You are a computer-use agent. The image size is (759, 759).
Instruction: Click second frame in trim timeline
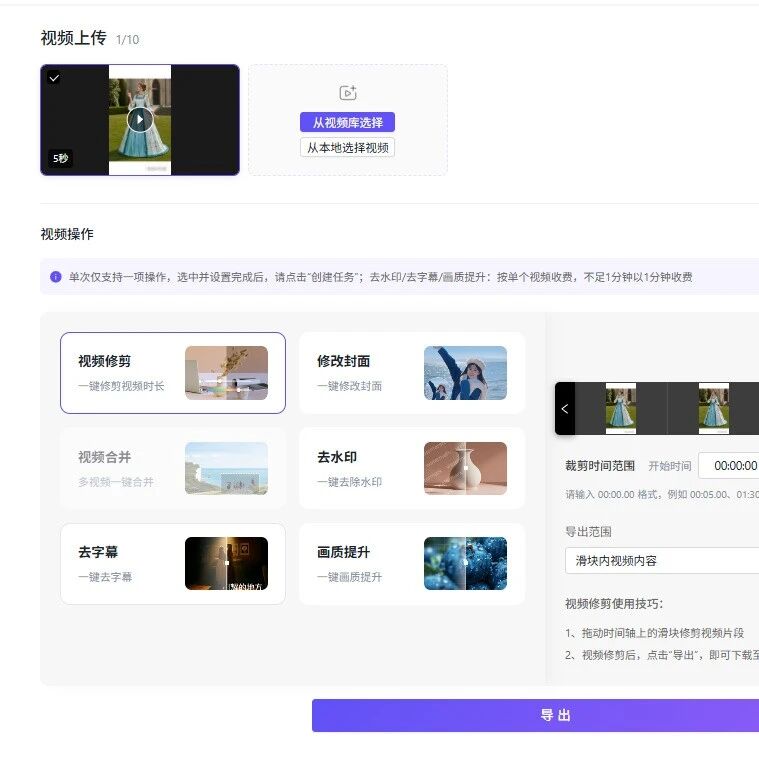(x=714, y=409)
